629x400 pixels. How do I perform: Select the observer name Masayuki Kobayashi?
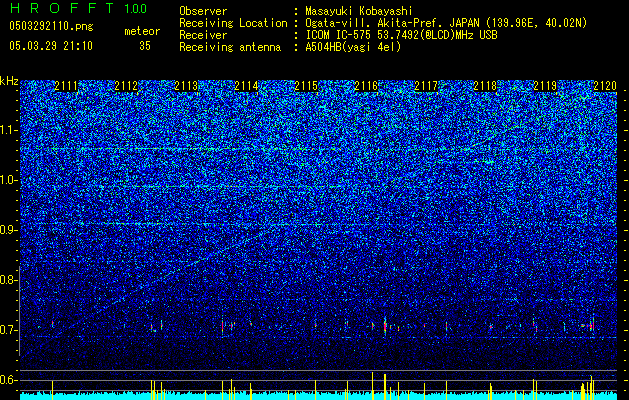click(x=359, y=11)
